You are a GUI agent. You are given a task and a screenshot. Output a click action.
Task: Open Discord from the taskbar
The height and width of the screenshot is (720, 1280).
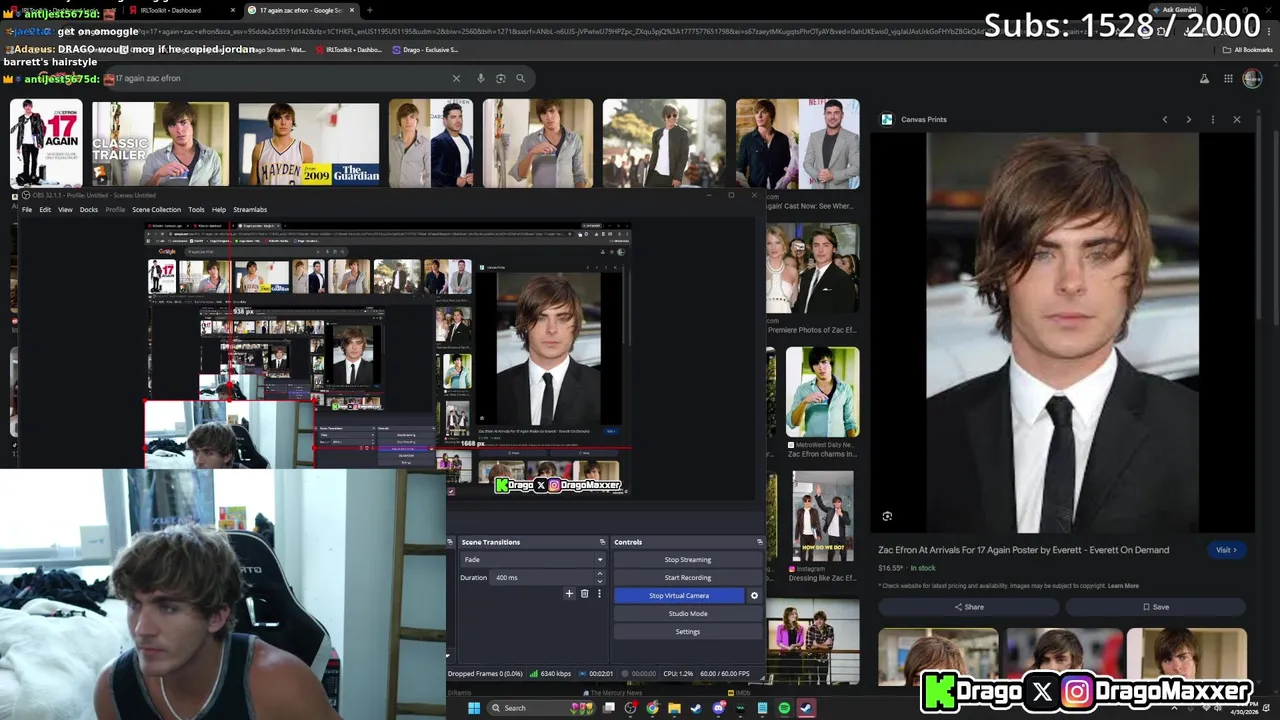coord(718,708)
